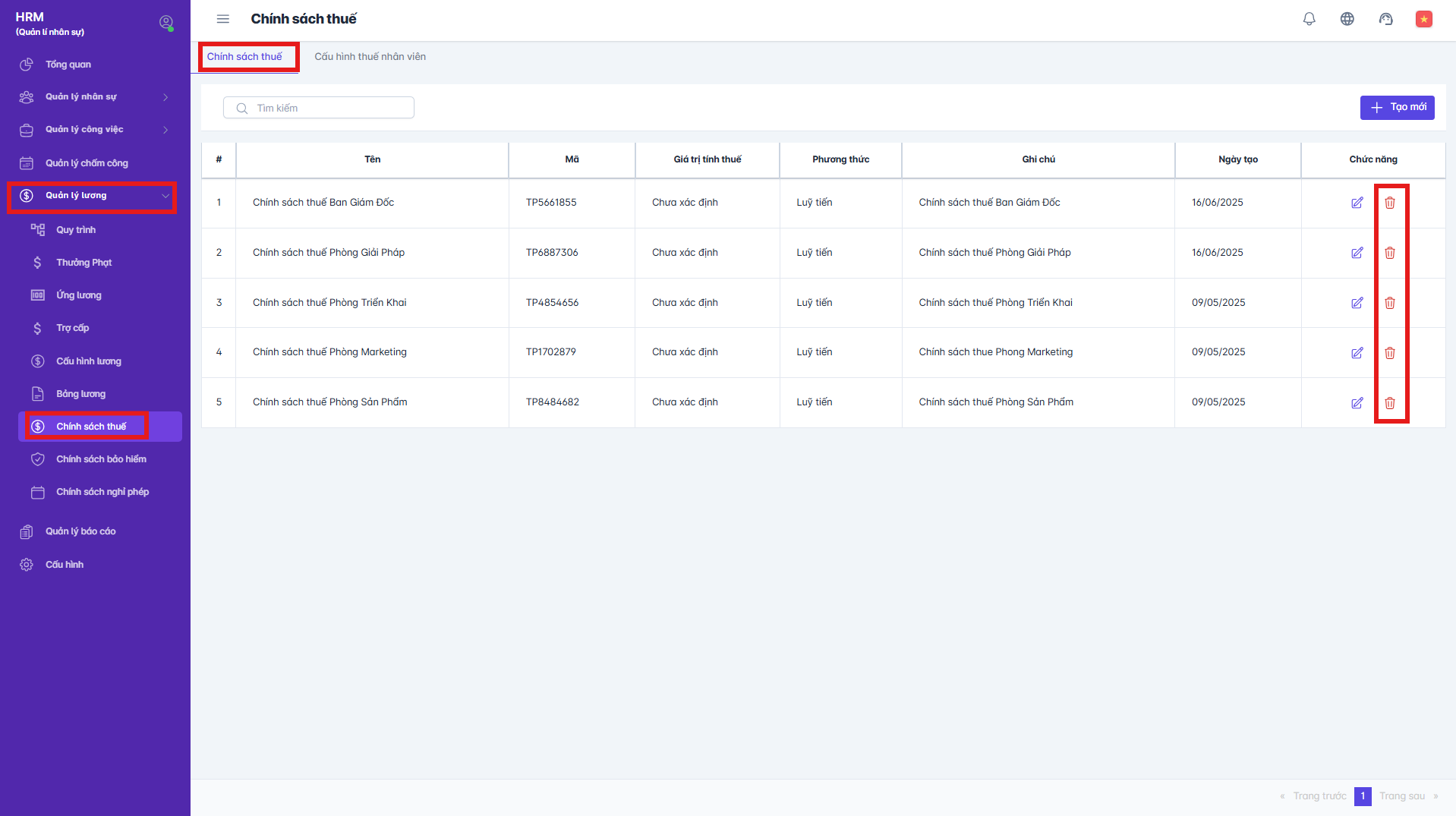
Task: Click the Vietnam flag icon
Action: point(1423,19)
